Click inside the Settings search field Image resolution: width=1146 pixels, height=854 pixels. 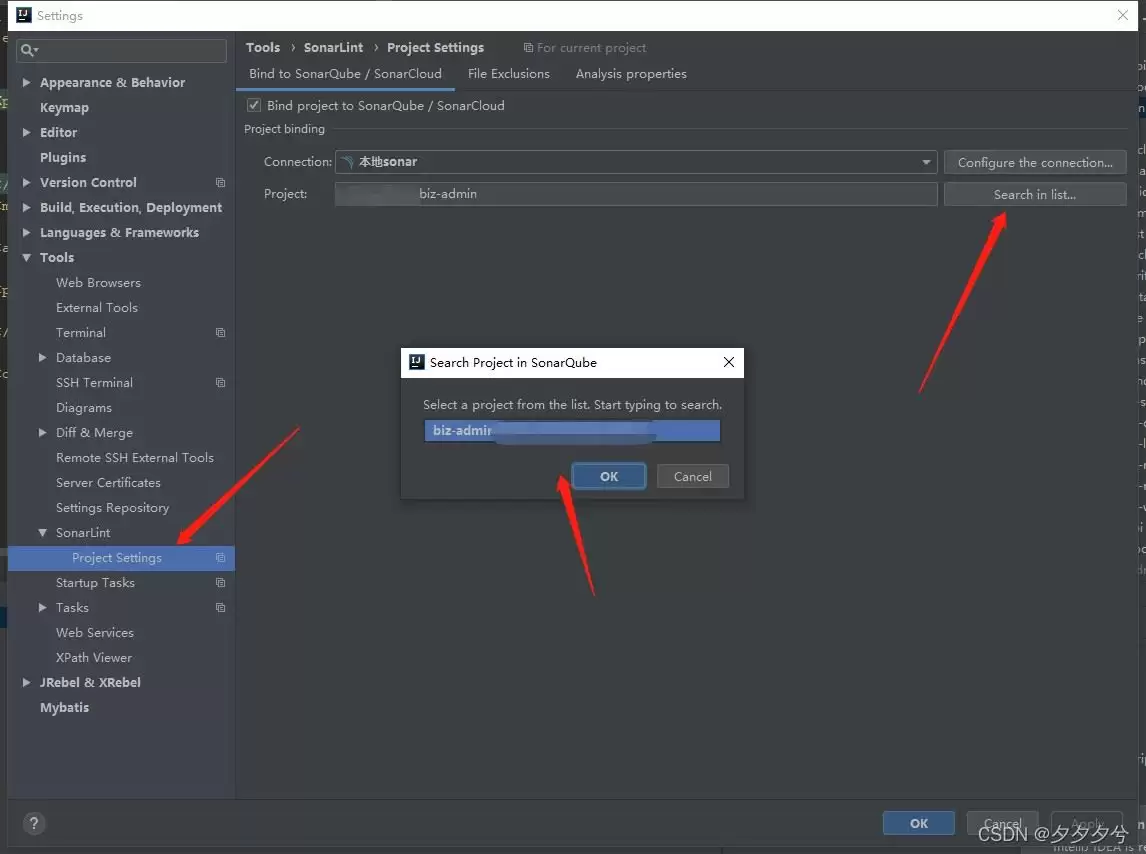click(x=121, y=50)
